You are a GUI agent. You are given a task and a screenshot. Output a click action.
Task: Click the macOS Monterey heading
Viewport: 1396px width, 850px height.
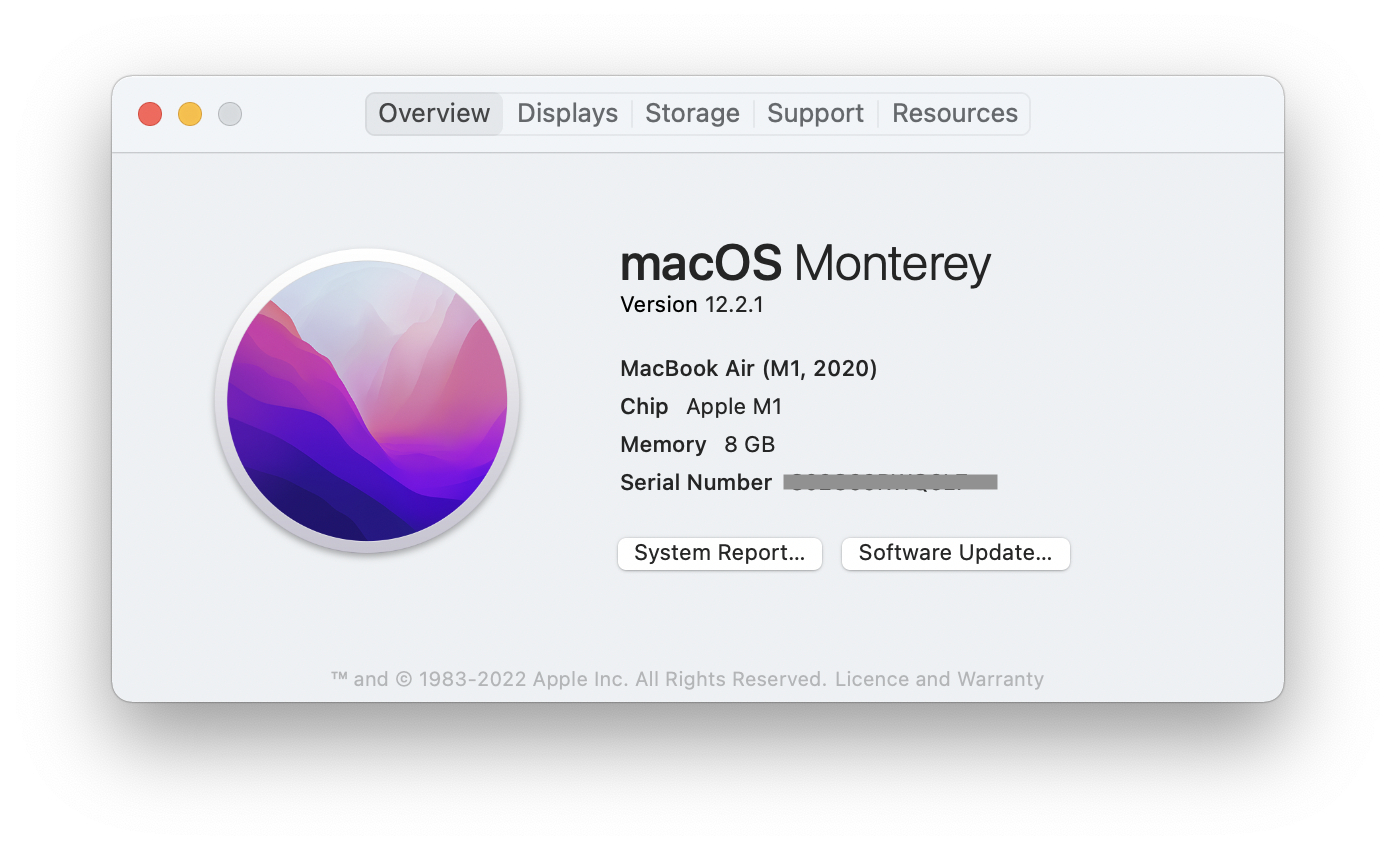coord(805,264)
